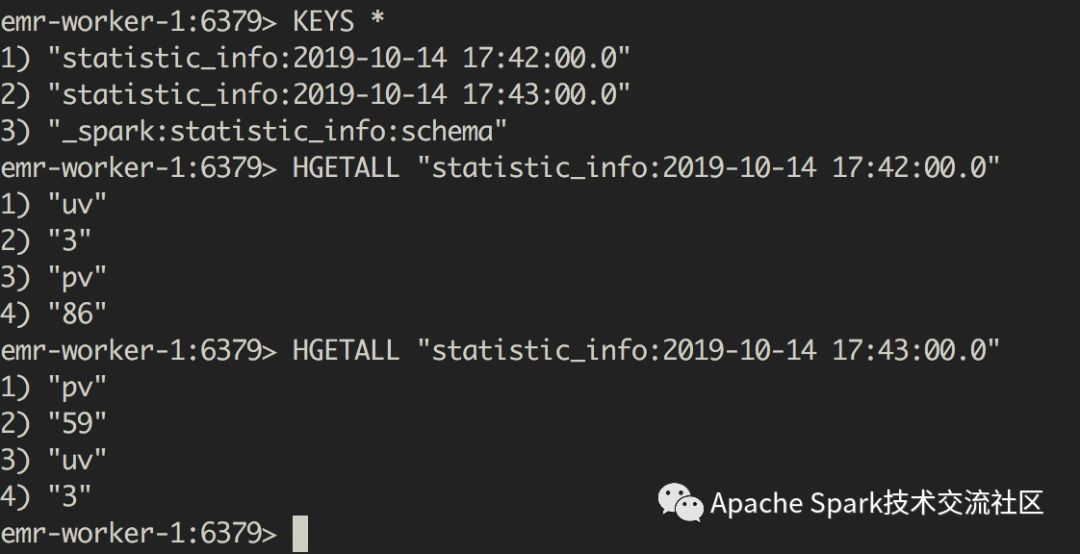Click the second key ending 17:43:00.0 in the KEYS output
Screen dimensions: 1080x554
pyautogui.click(x=340, y=95)
